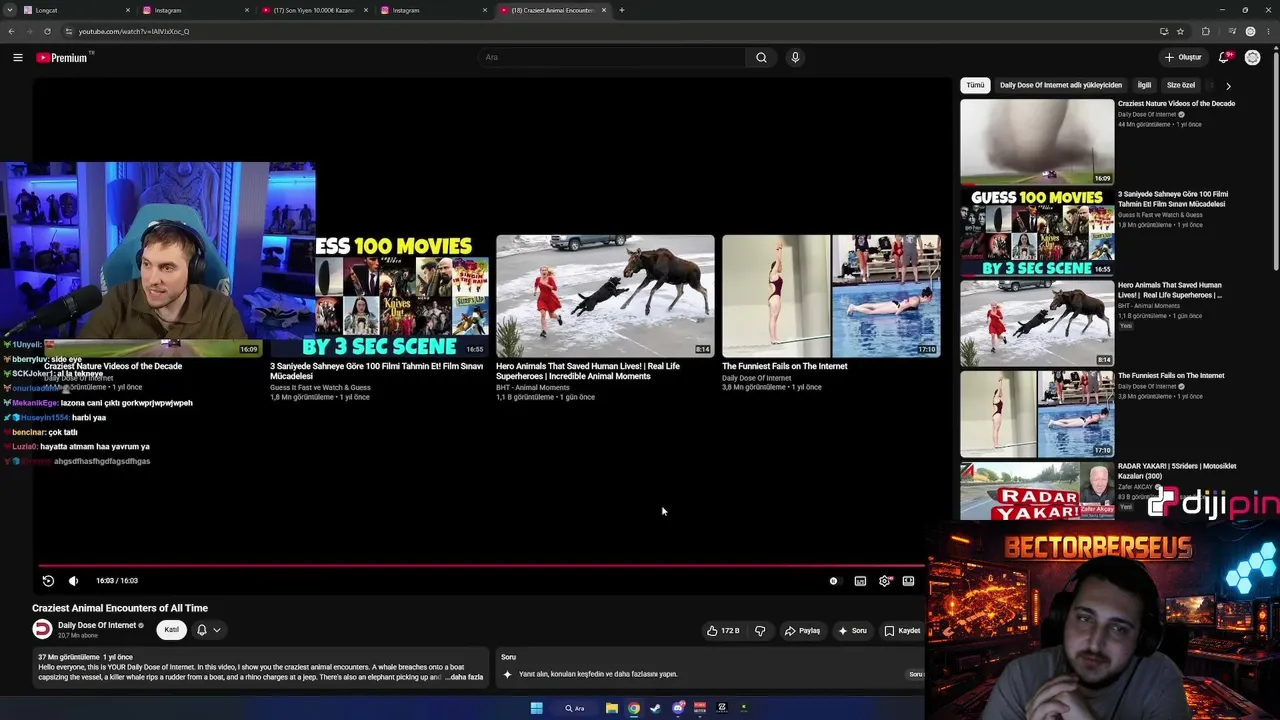Open endscreen title 3 Saniyede Sahneye Göre 100 Filmi
1280x720 pixels.
tap(376, 371)
